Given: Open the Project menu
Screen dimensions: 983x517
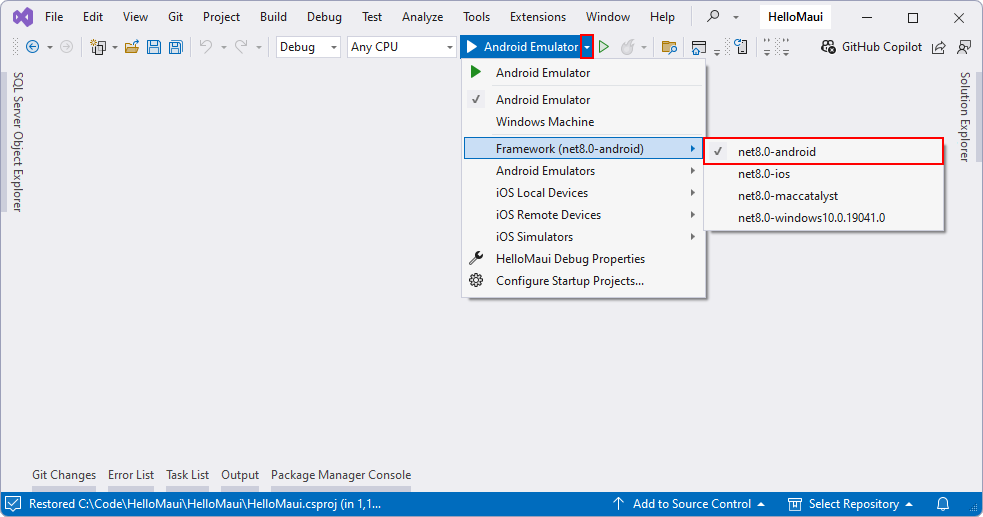Looking at the screenshot, I should pos(221,17).
